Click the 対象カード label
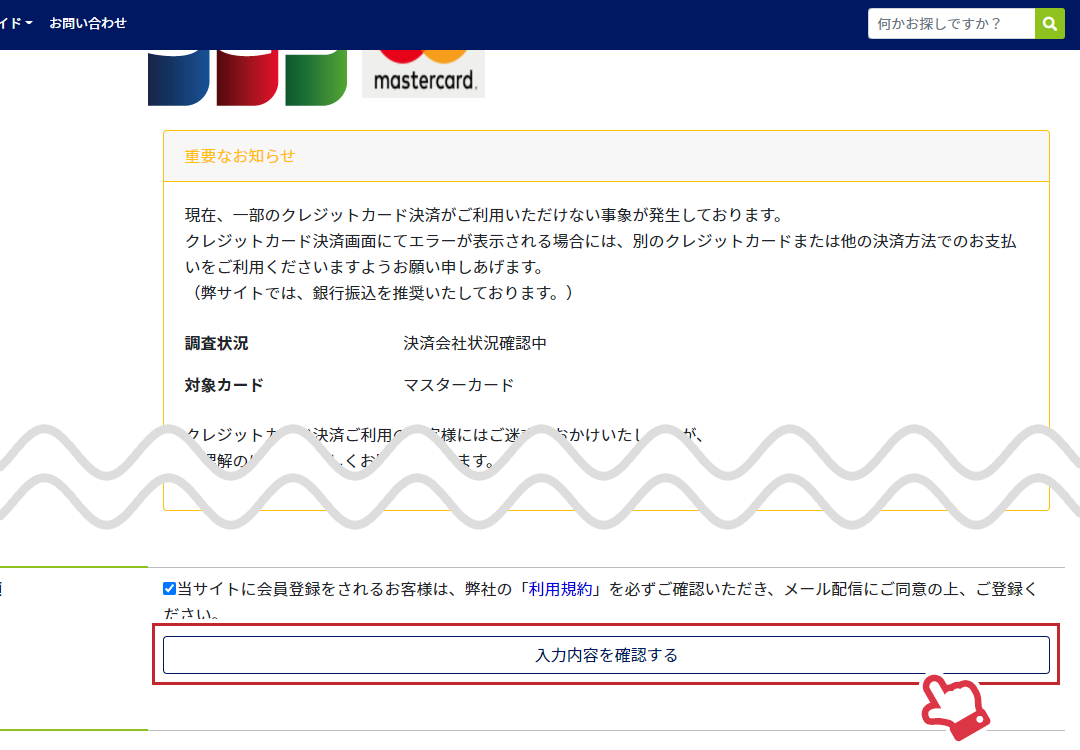 click(224, 385)
